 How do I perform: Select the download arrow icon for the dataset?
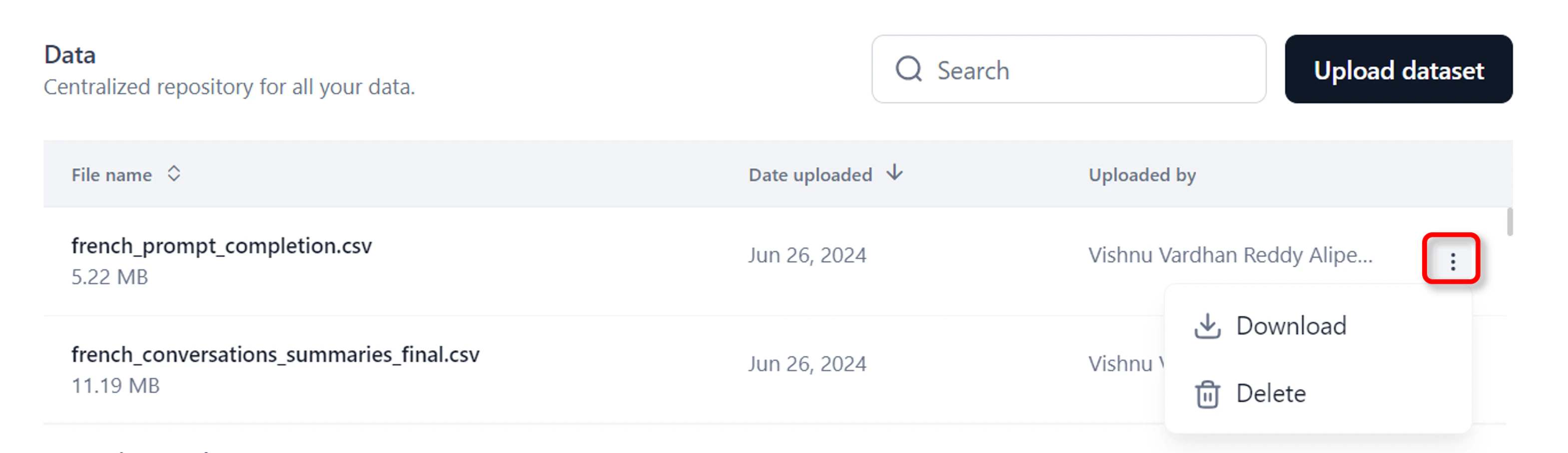(1208, 325)
